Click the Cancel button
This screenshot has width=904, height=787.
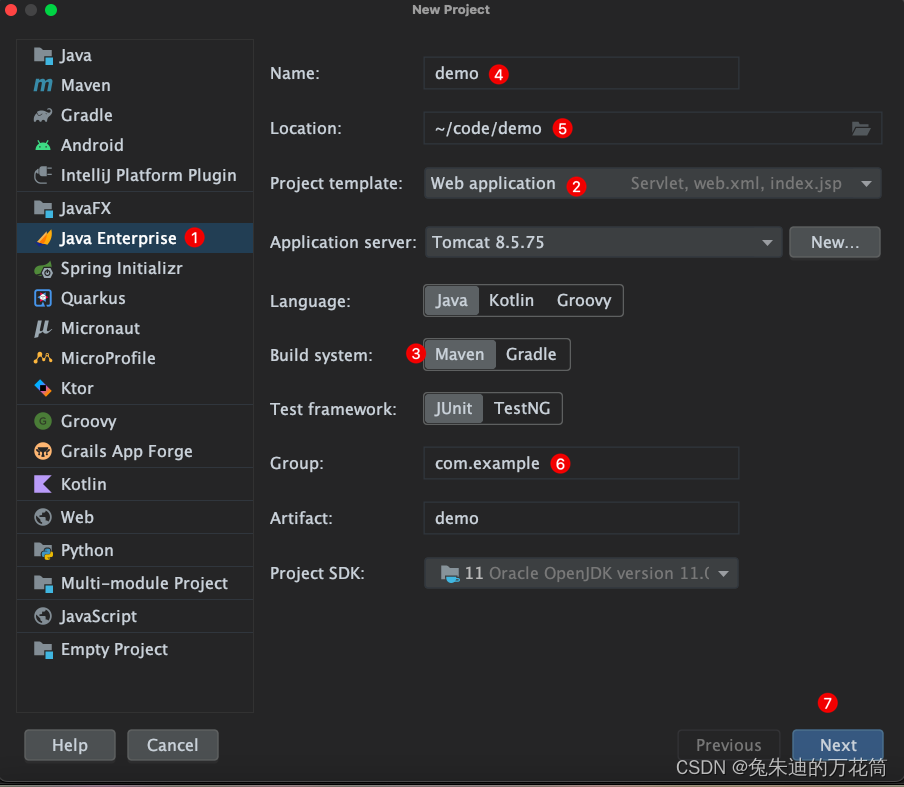click(172, 745)
